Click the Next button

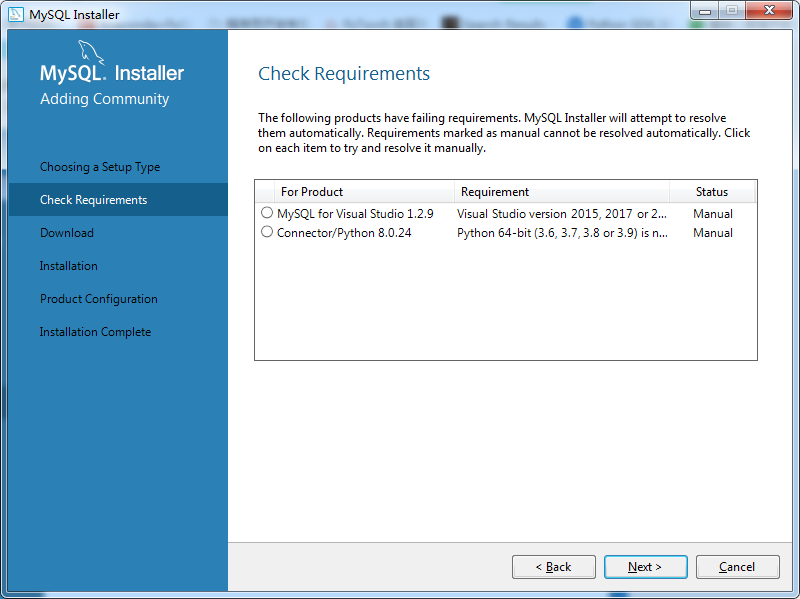pos(645,567)
